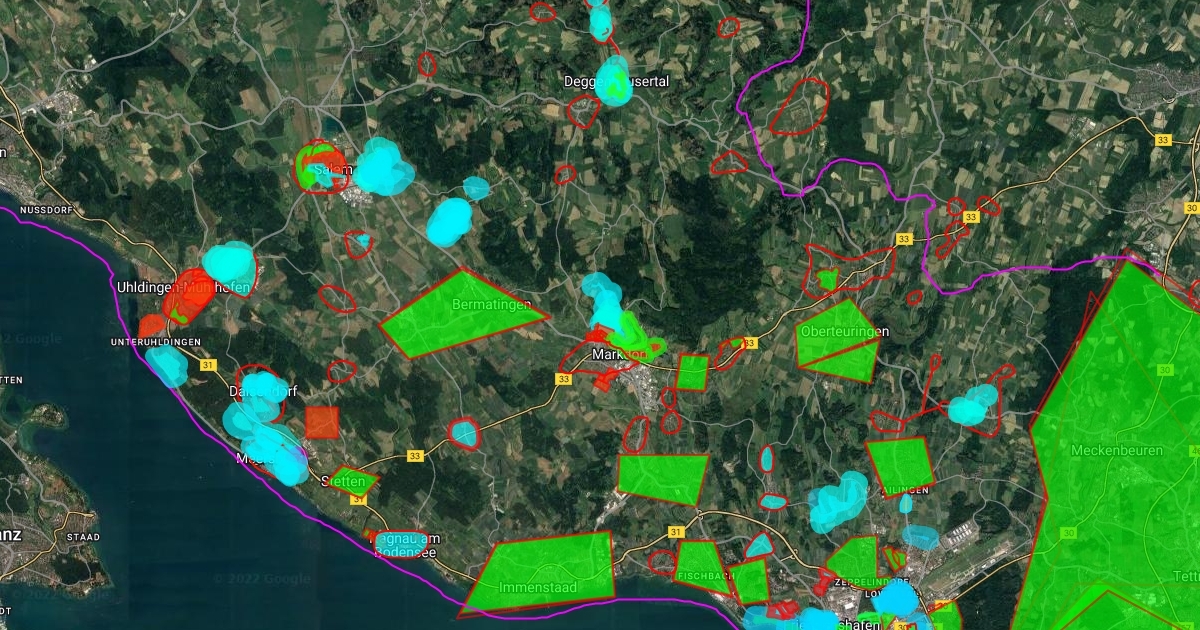Click the route 31 shield near Unteruhldingen
Image resolution: width=1200 pixels, height=630 pixels.
click(208, 367)
